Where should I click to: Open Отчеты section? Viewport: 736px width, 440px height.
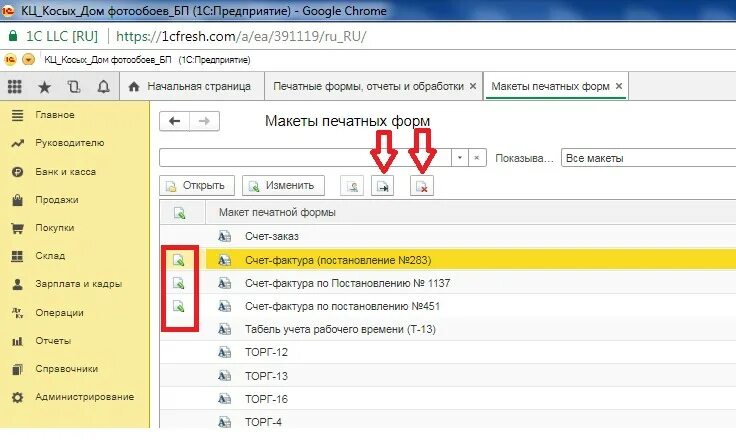click(x=53, y=341)
